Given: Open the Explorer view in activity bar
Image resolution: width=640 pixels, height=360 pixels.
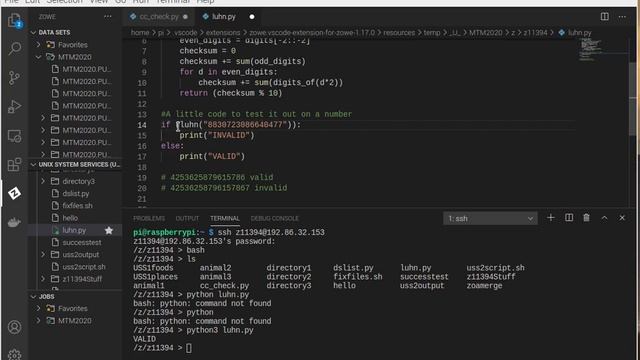Looking at the screenshot, I should click(15, 20).
